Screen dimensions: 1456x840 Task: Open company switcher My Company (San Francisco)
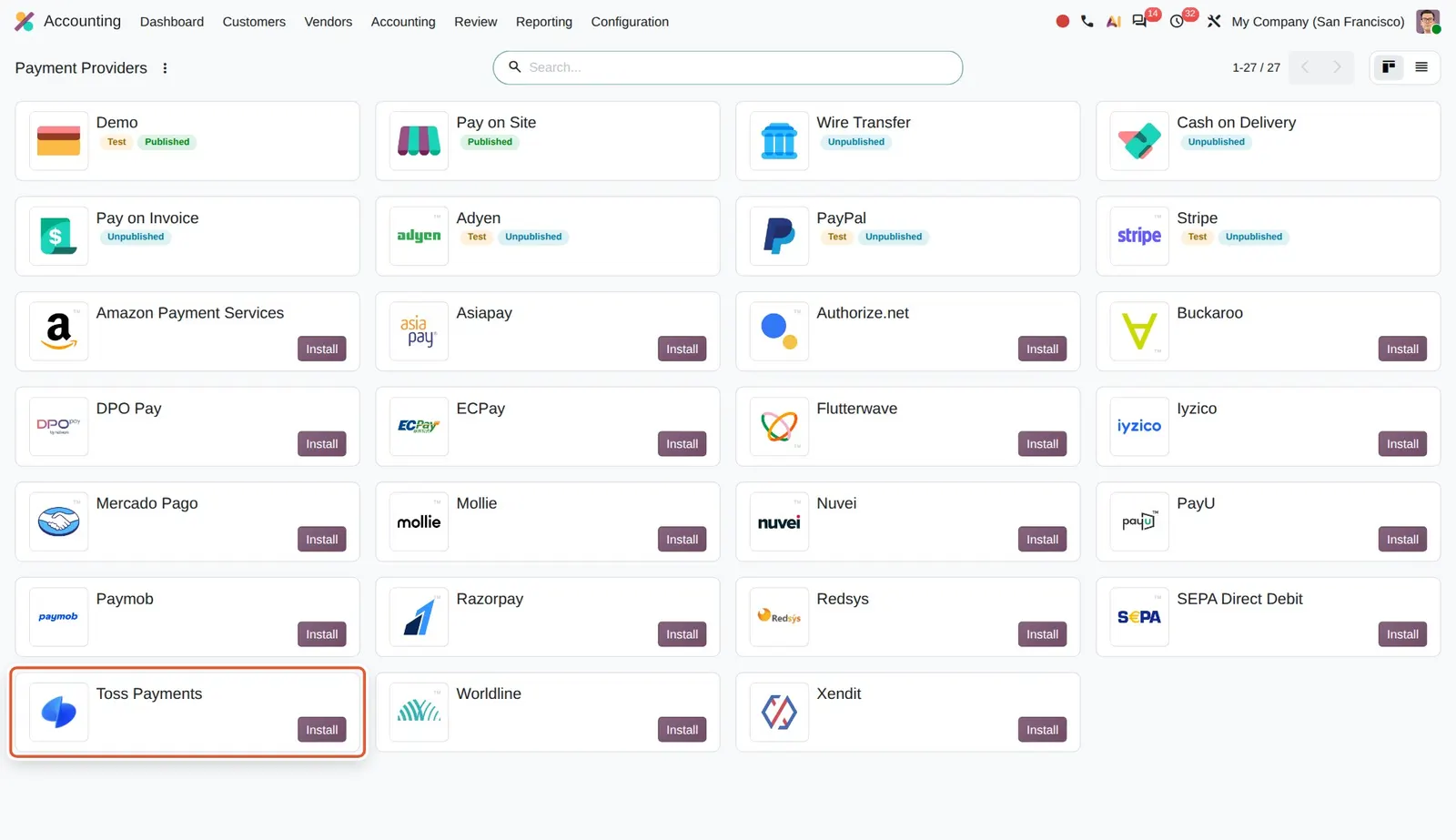click(1318, 22)
